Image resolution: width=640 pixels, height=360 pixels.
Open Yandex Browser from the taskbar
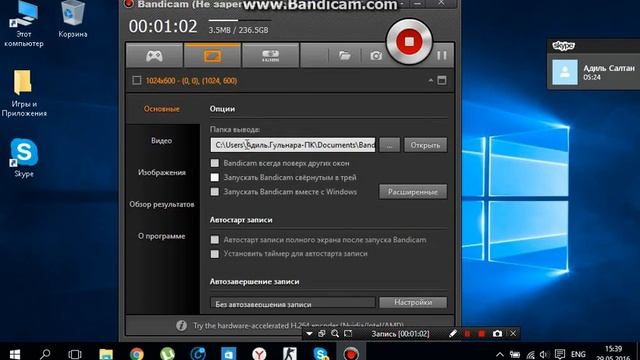point(259,353)
